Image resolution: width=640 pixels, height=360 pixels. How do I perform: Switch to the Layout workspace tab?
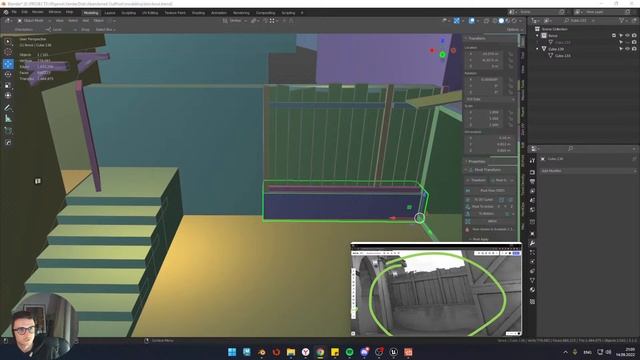click(x=110, y=13)
